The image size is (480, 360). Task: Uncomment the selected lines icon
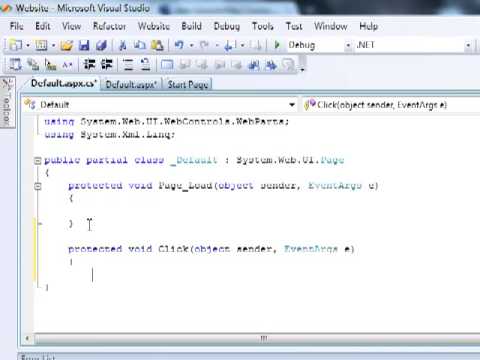tap(145, 64)
